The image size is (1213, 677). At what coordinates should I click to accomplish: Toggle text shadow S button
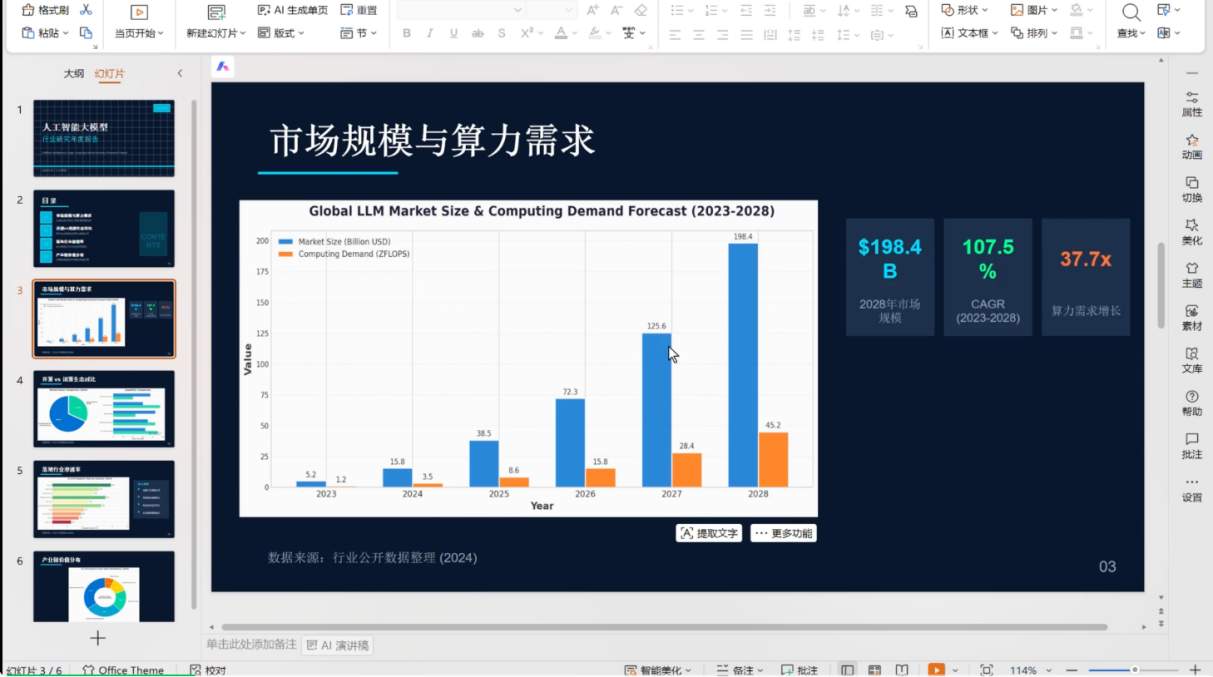click(x=501, y=33)
